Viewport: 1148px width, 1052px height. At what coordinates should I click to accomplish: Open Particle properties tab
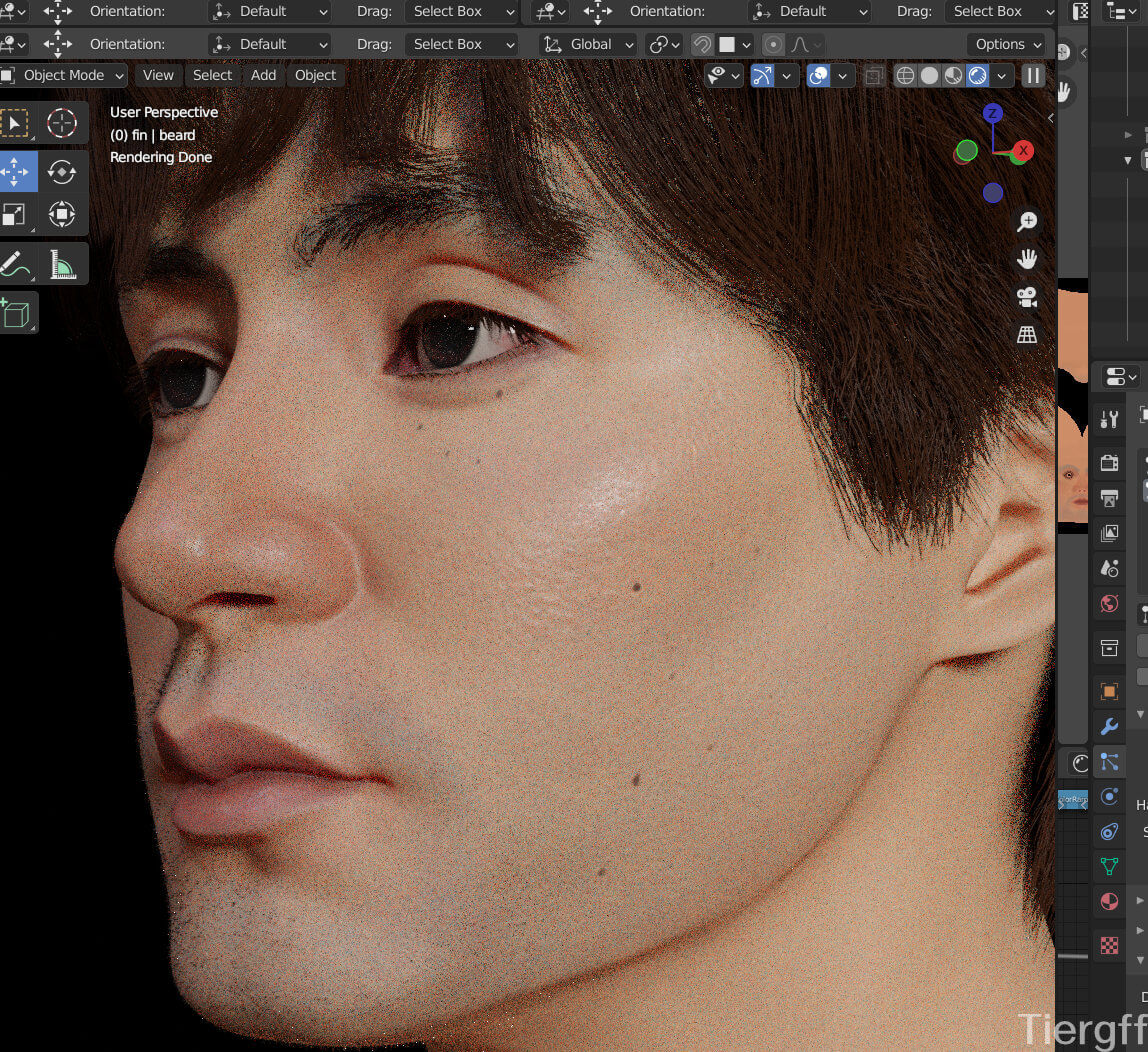click(1109, 762)
